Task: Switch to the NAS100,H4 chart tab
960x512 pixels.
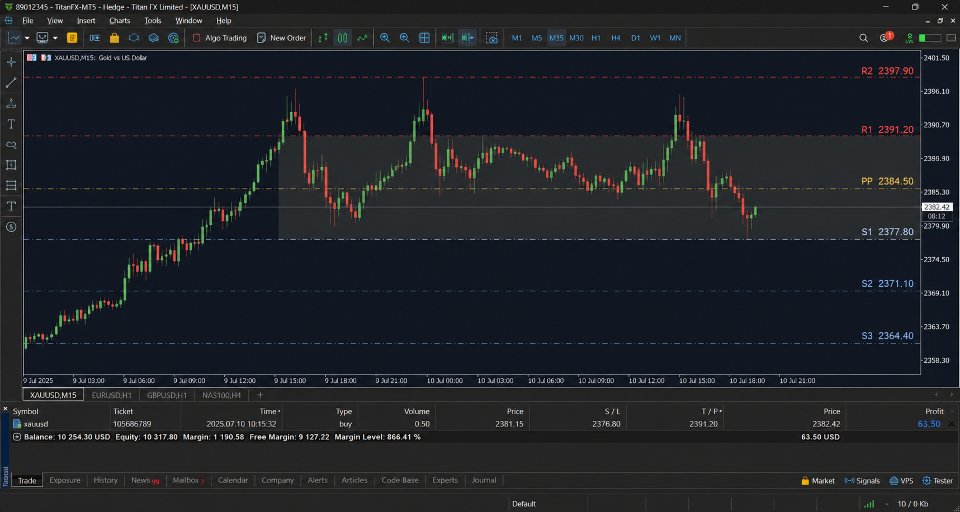Action: pos(221,395)
